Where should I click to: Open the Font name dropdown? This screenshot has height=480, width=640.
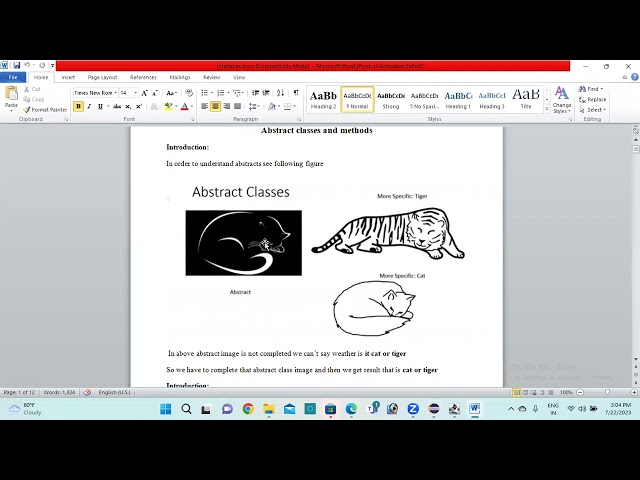[x=116, y=93]
